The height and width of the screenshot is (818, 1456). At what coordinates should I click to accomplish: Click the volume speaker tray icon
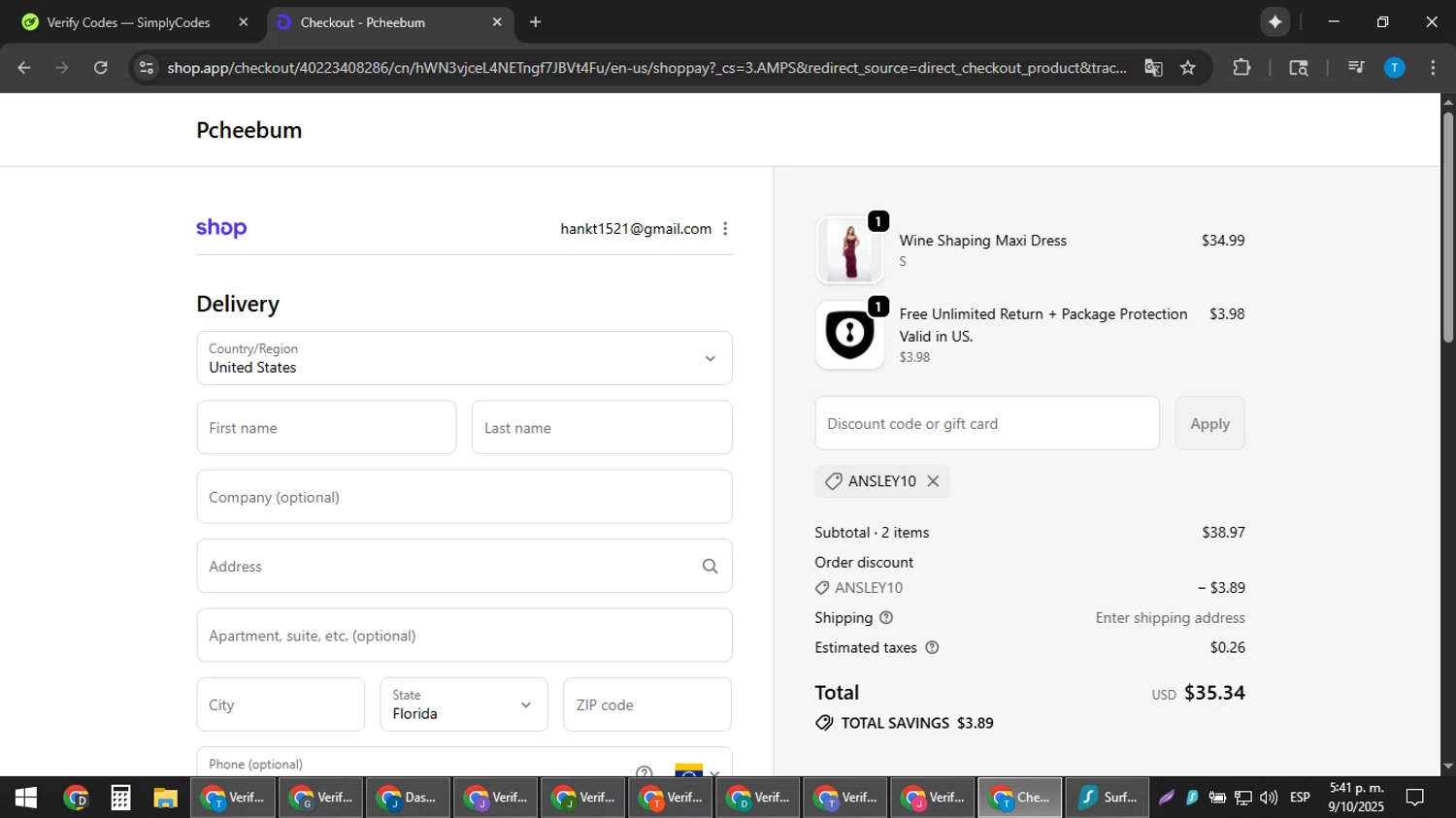click(x=1269, y=798)
